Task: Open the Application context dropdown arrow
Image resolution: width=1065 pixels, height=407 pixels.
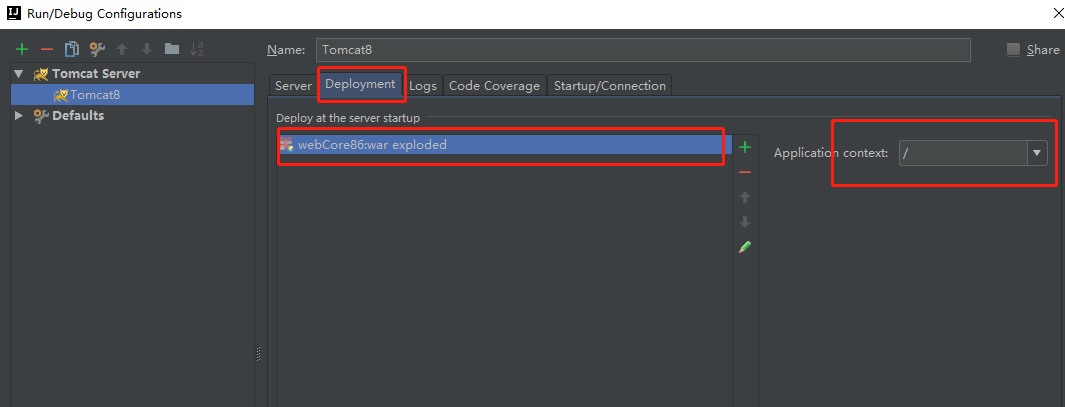Action: [x=1037, y=153]
